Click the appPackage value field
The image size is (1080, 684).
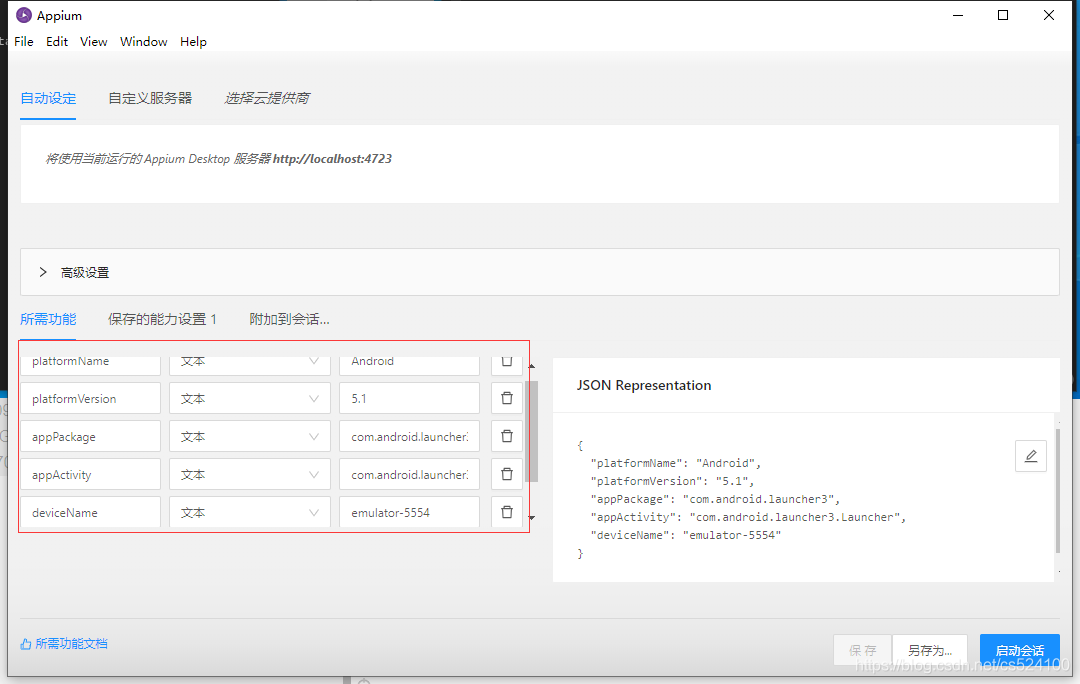click(x=409, y=436)
